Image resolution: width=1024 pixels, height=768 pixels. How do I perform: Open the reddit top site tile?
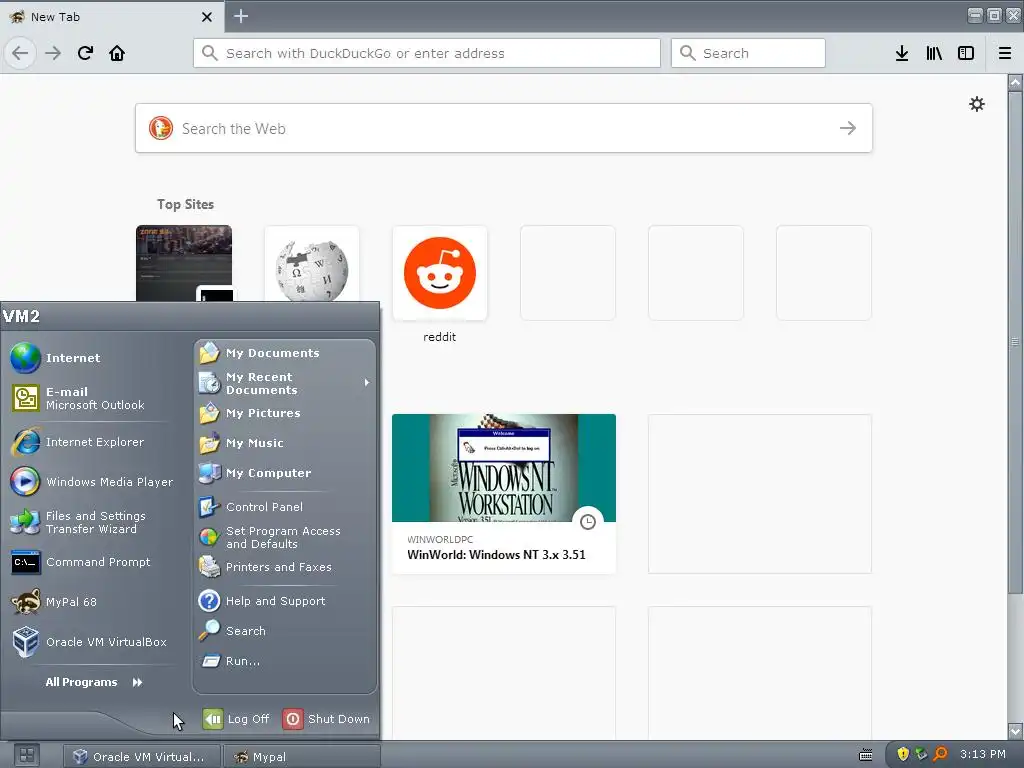(x=440, y=273)
